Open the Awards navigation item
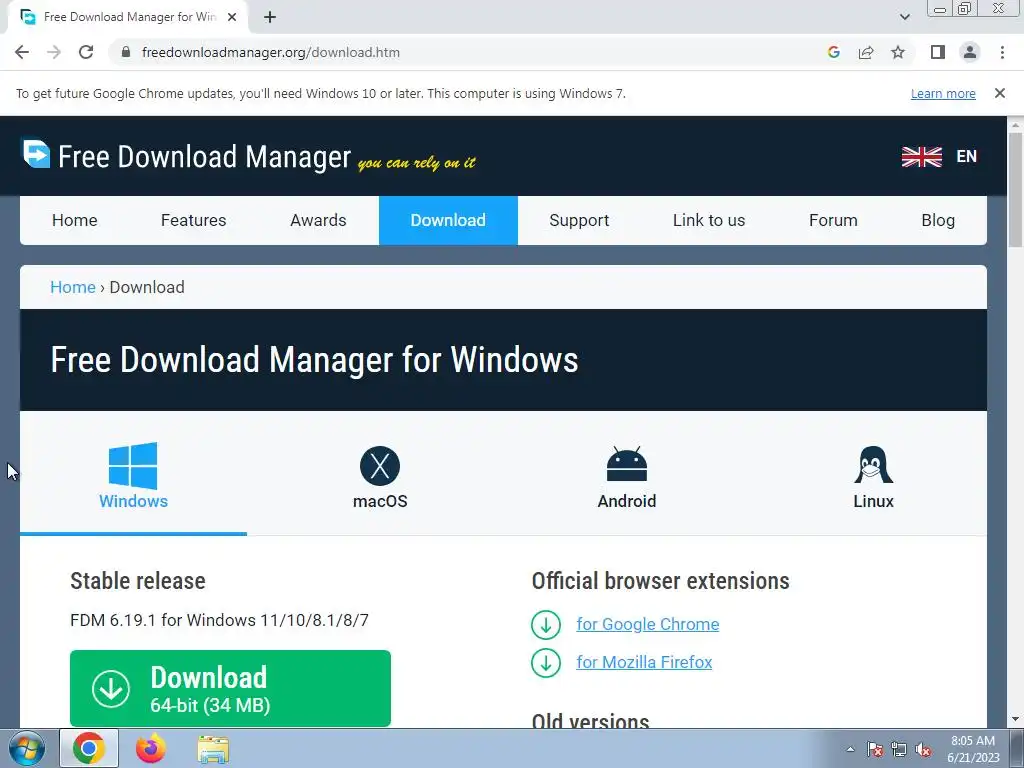Viewport: 1024px width, 768px height. [x=318, y=221]
